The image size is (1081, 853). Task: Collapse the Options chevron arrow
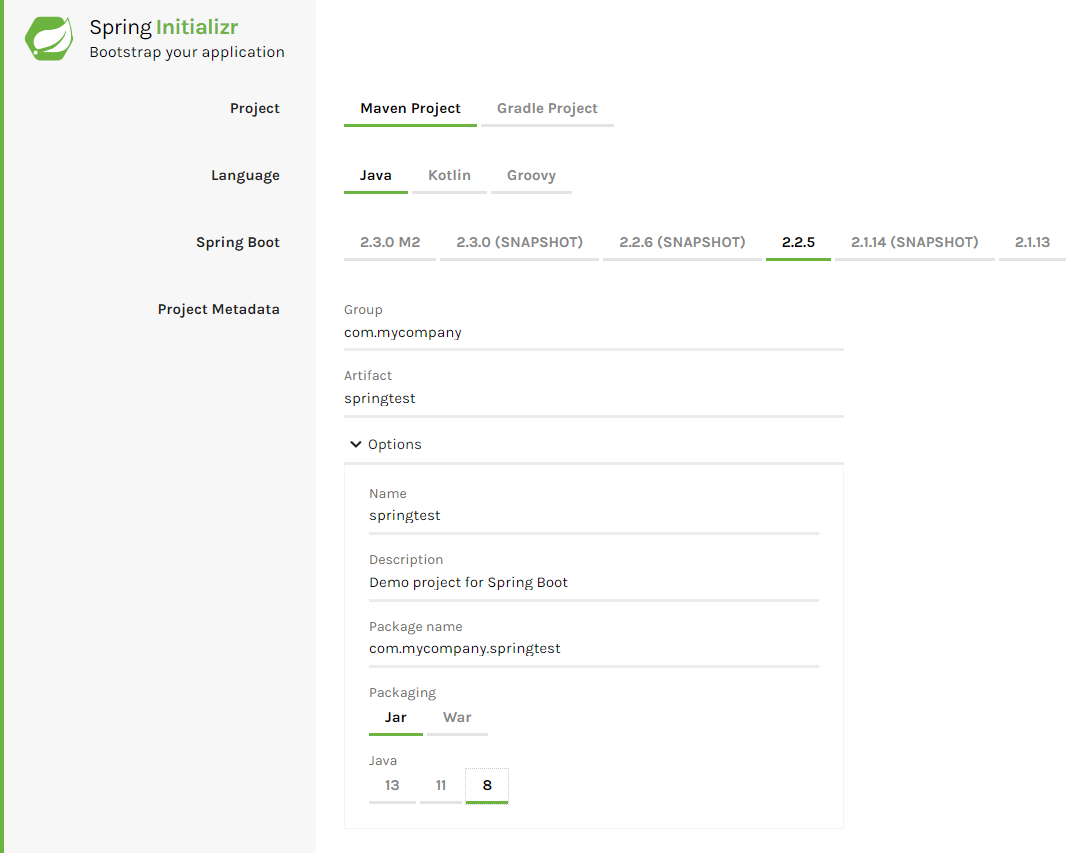[x=356, y=444]
